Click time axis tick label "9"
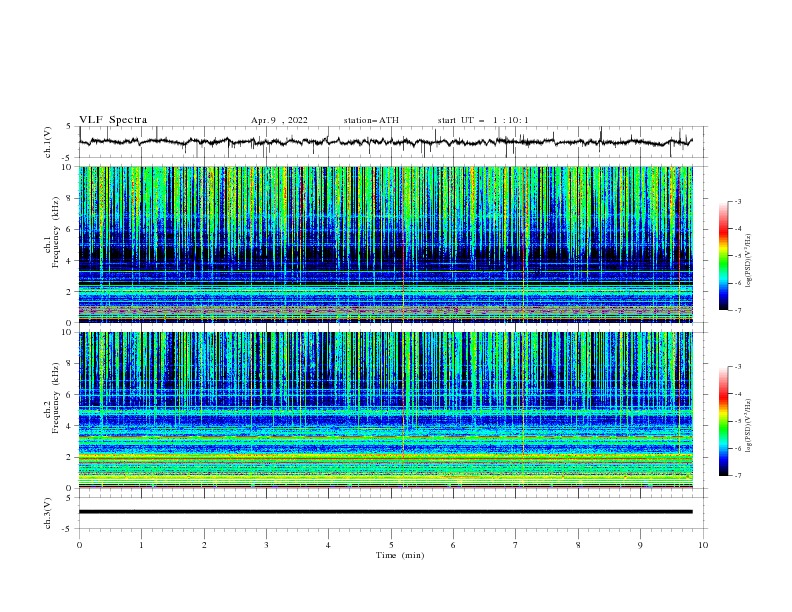The width and height of the screenshot is (792, 612). [x=640, y=545]
